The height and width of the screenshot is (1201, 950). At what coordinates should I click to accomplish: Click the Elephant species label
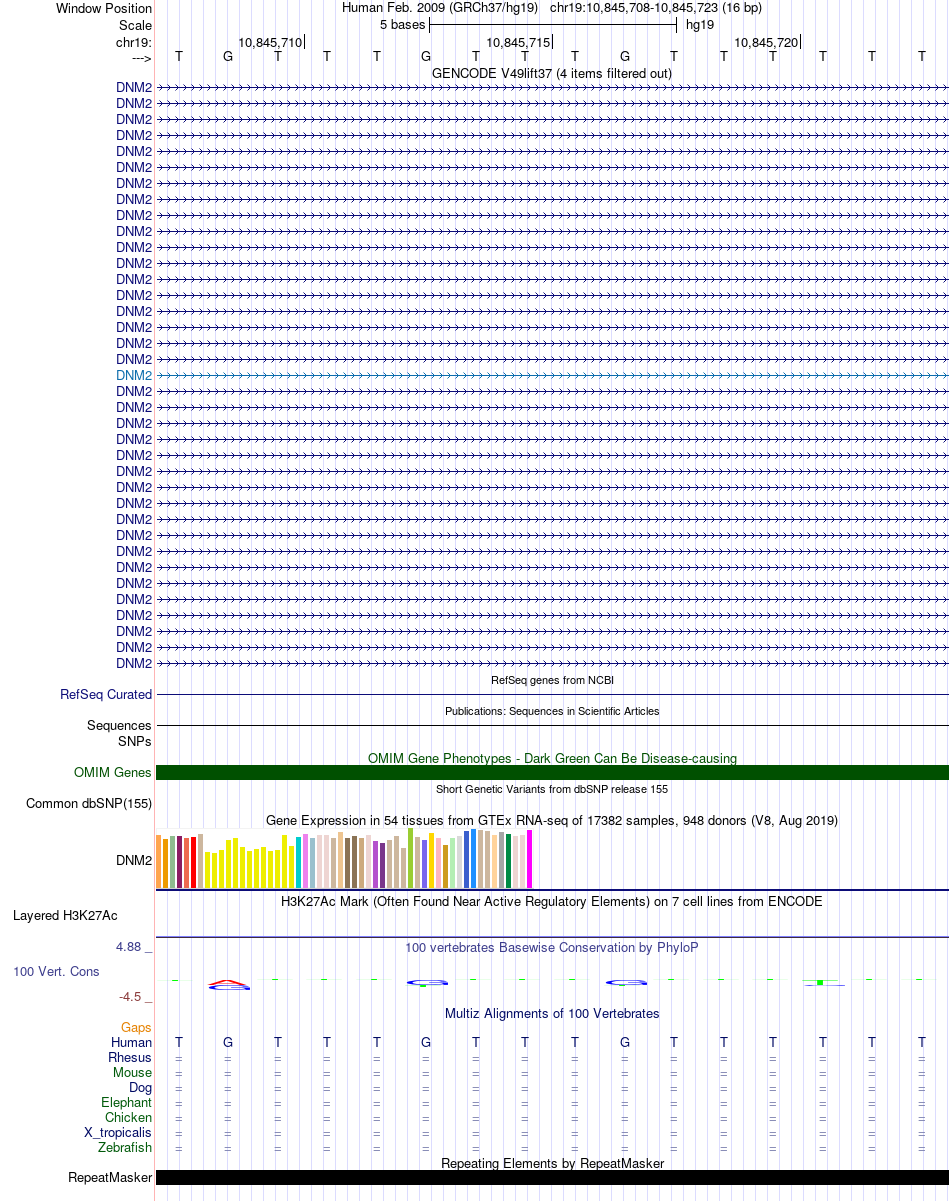point(127,1102)
